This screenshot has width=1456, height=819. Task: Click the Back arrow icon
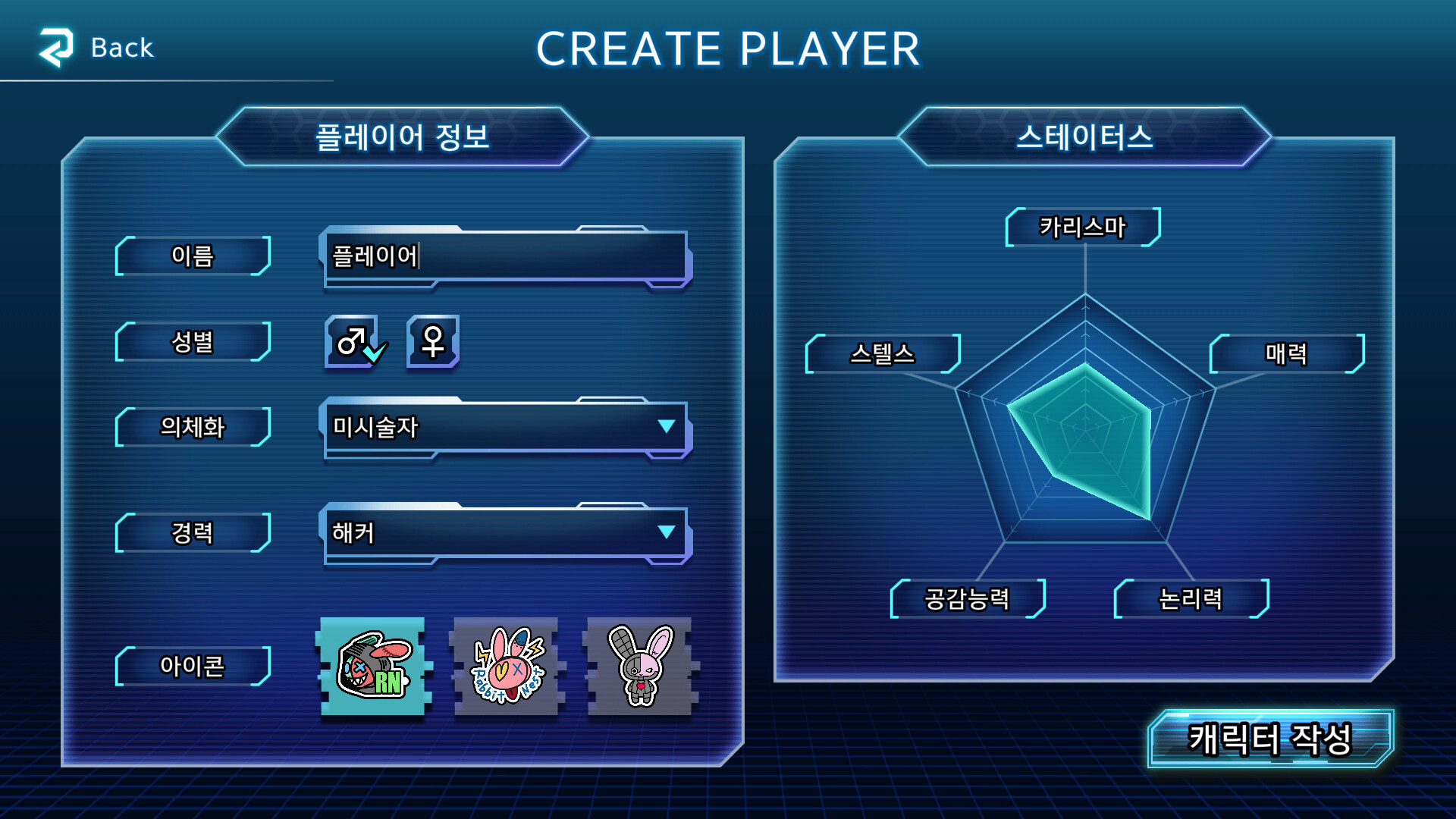tap(56, 47)
